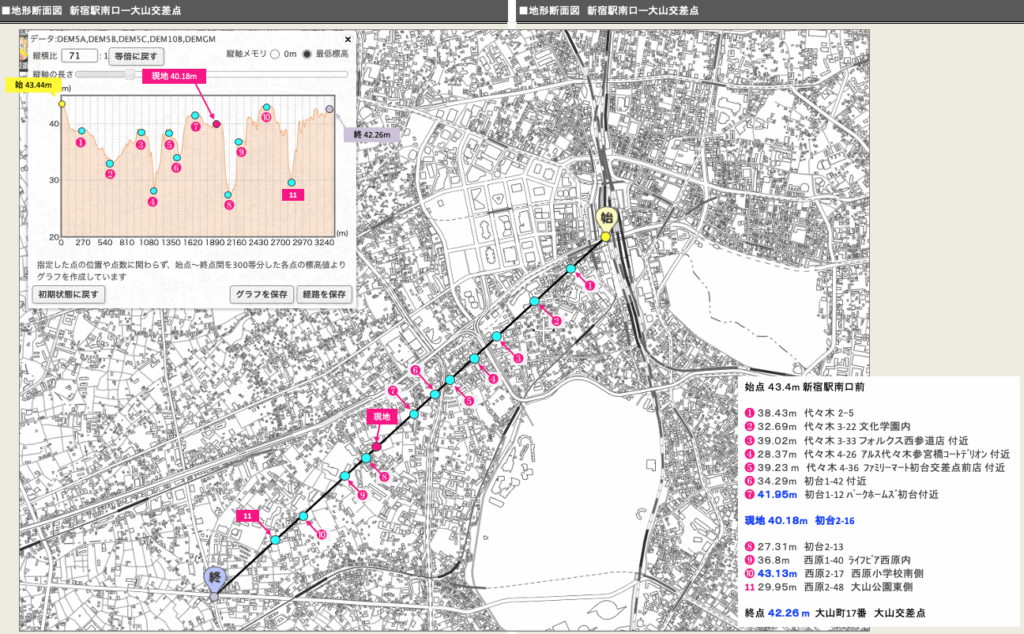
Task: Click the 38.43m 代々木 2-5 list row
Action: pos(799,413)
